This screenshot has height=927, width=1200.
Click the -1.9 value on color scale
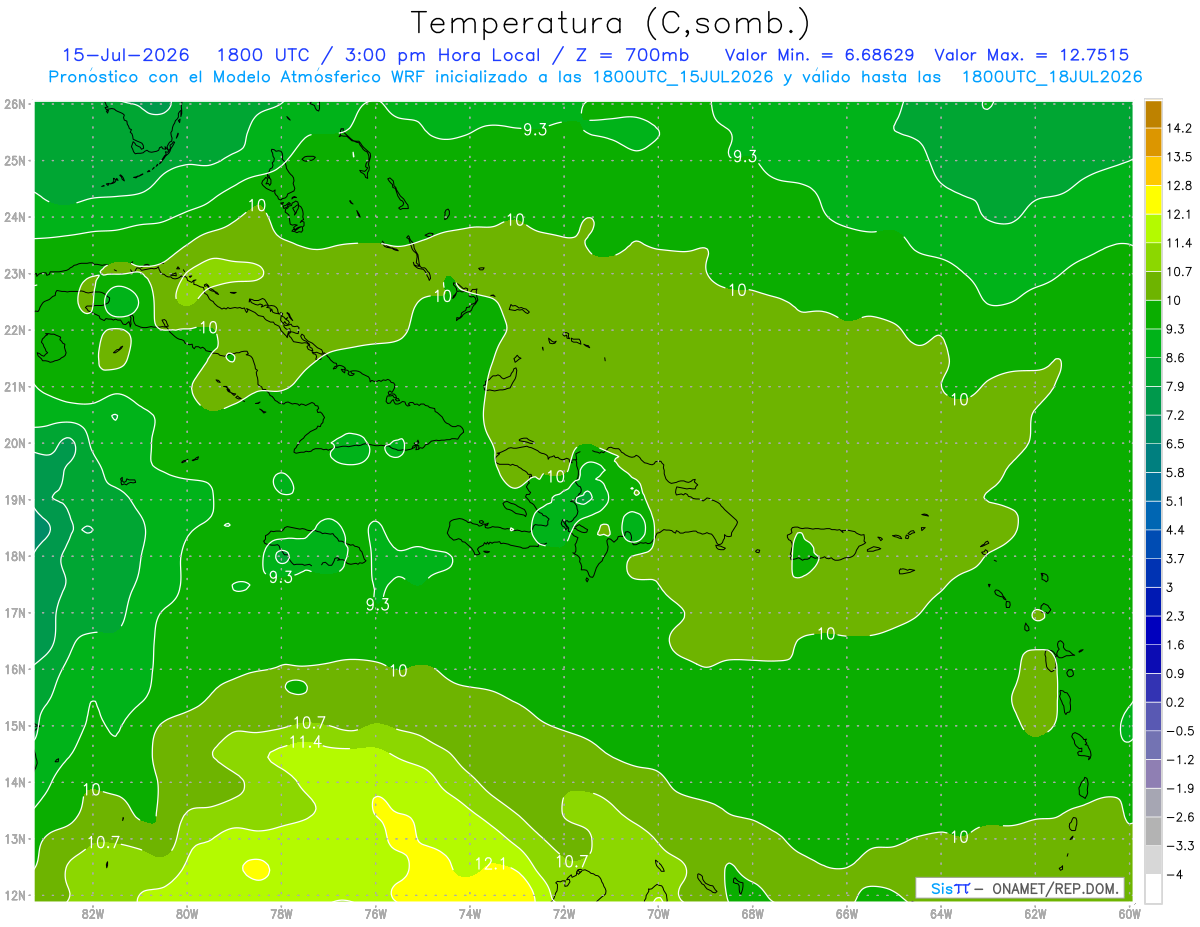(1179, 788)
